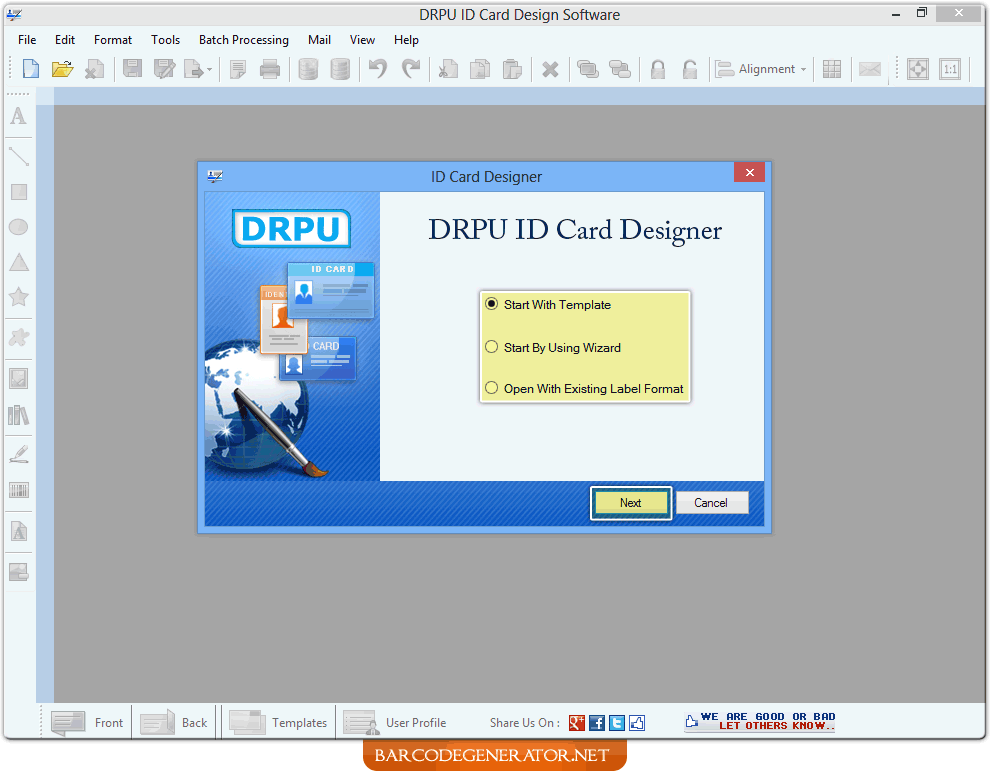
Task: Click the Redo arrow icon
Action: pyautogui.click(x=411, y=68)
